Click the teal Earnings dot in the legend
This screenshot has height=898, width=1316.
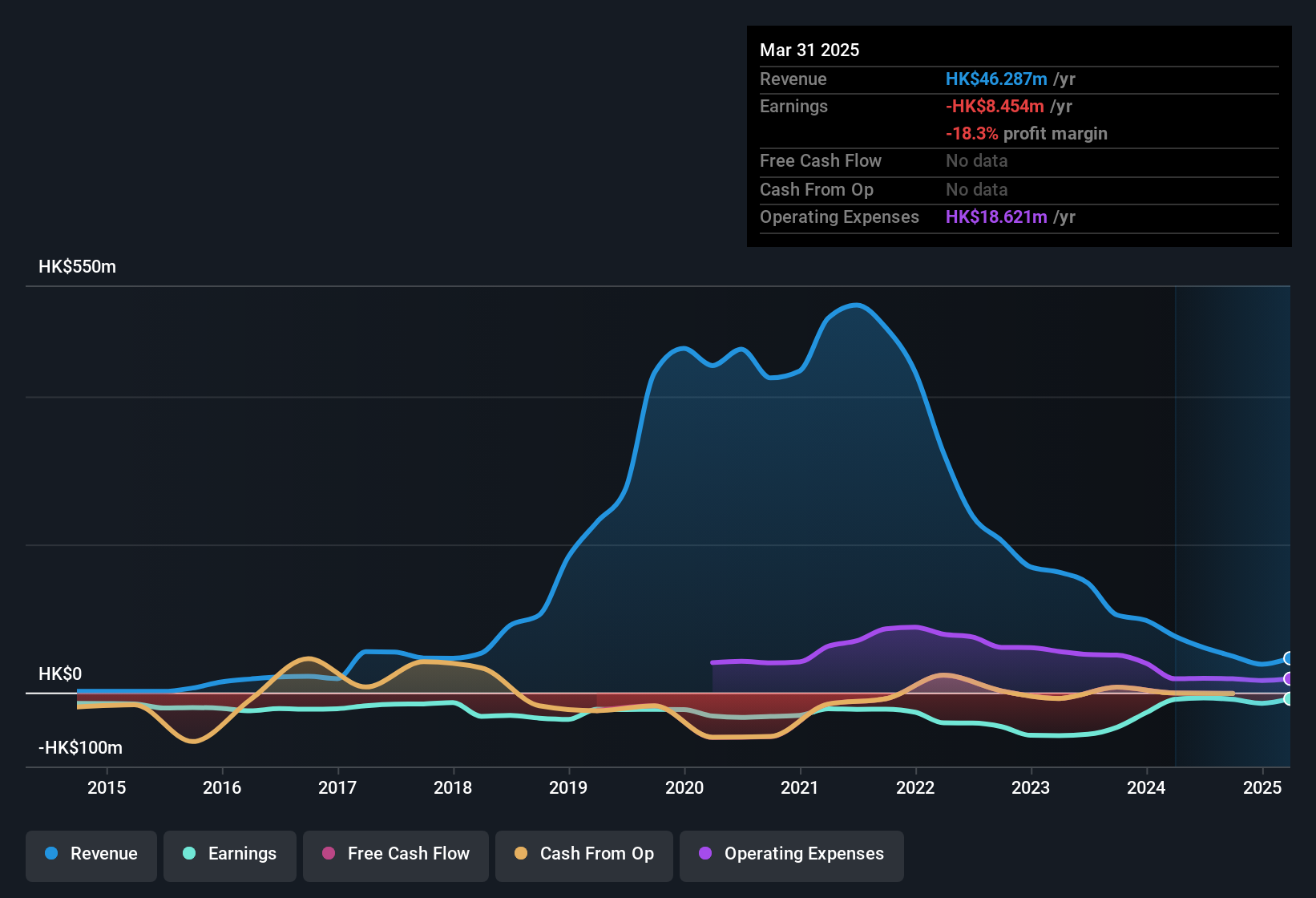(189, 854)
